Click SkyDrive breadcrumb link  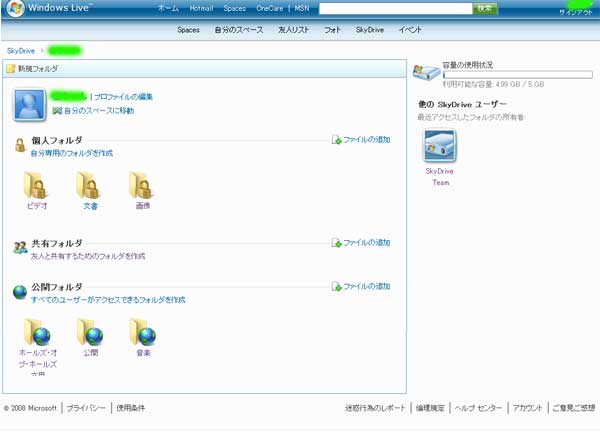coord(21,51)
